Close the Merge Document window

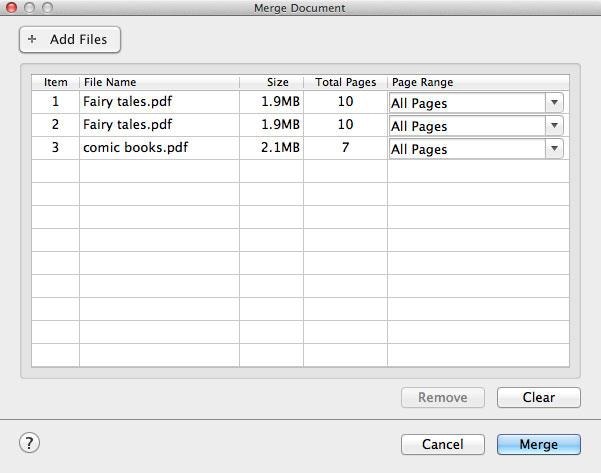coord(12,8)
